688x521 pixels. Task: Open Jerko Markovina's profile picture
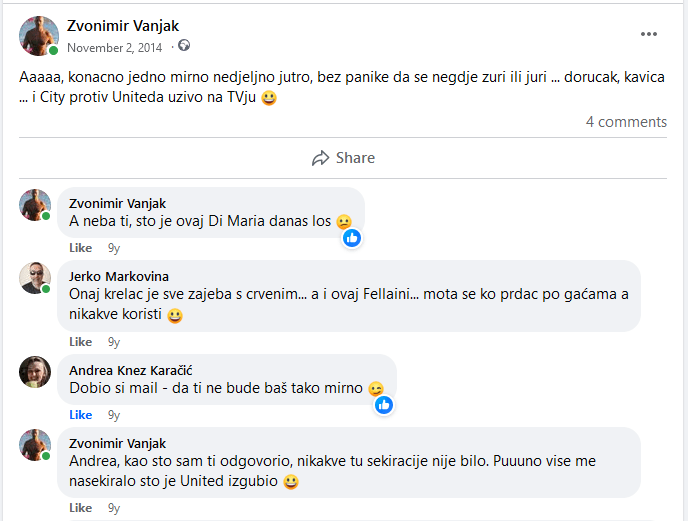[x=35, y=278]
